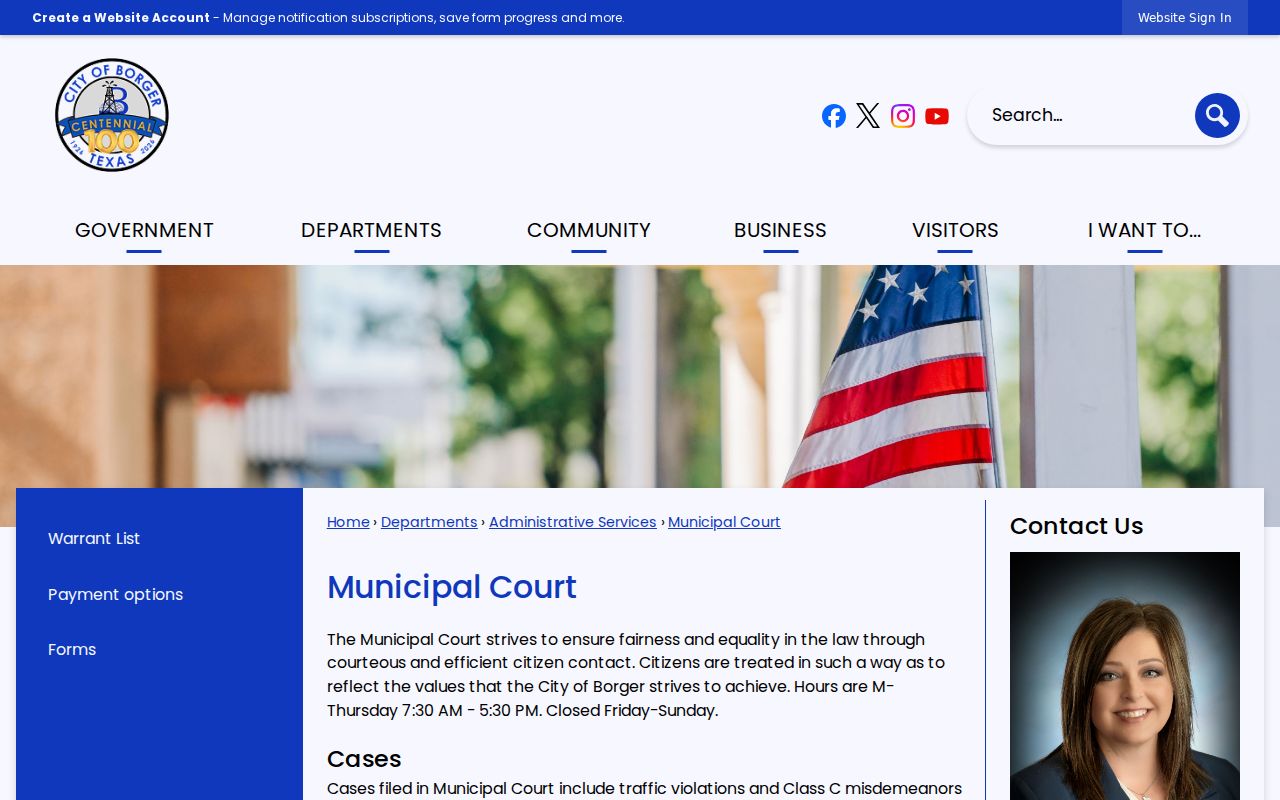1280x800 pixels.
Task: Click the magnifying glass search button
Action: point(1217,116)
